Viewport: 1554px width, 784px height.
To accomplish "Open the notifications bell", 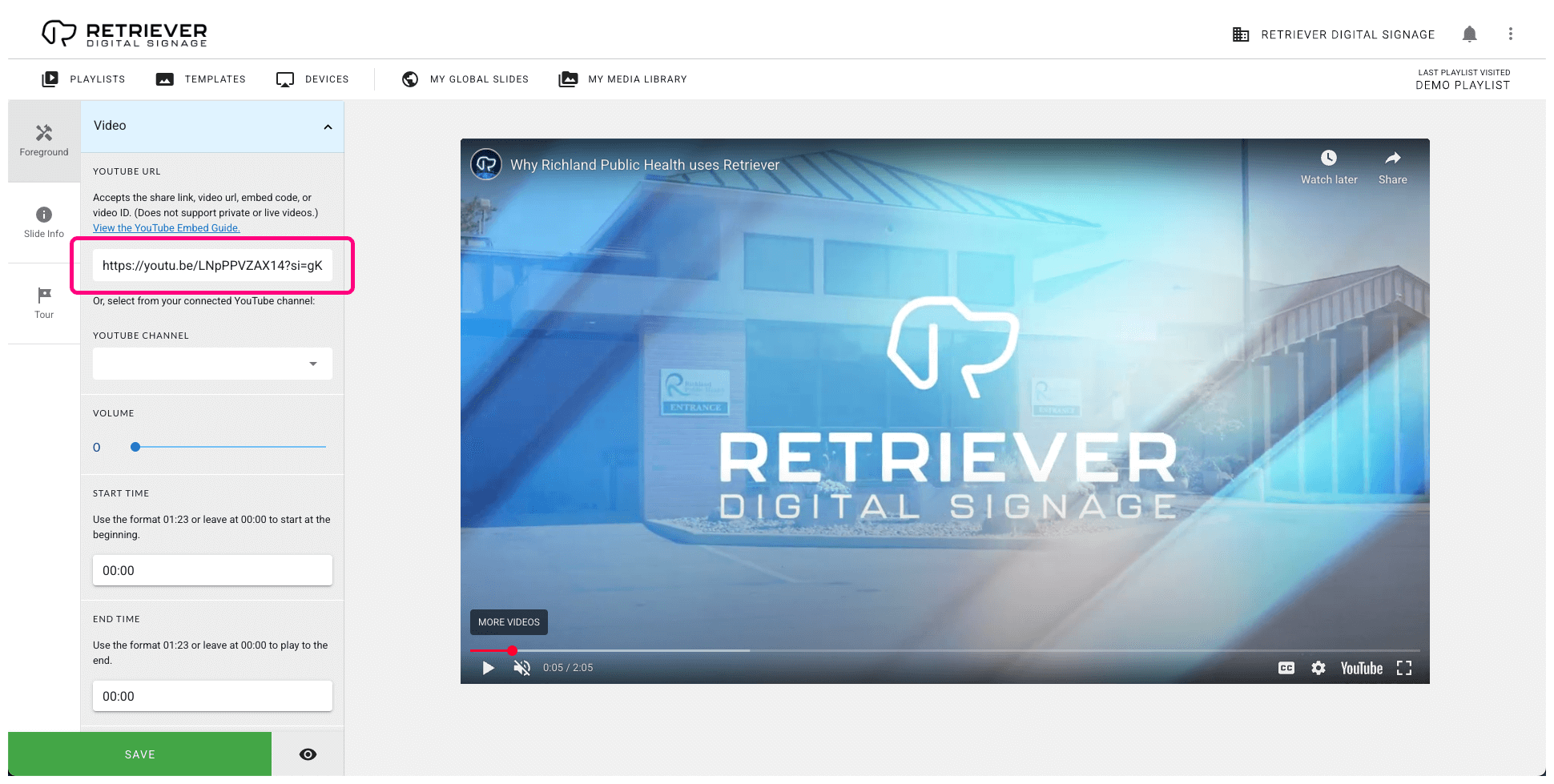I will pyautogui.click(x=1469, y=34).
